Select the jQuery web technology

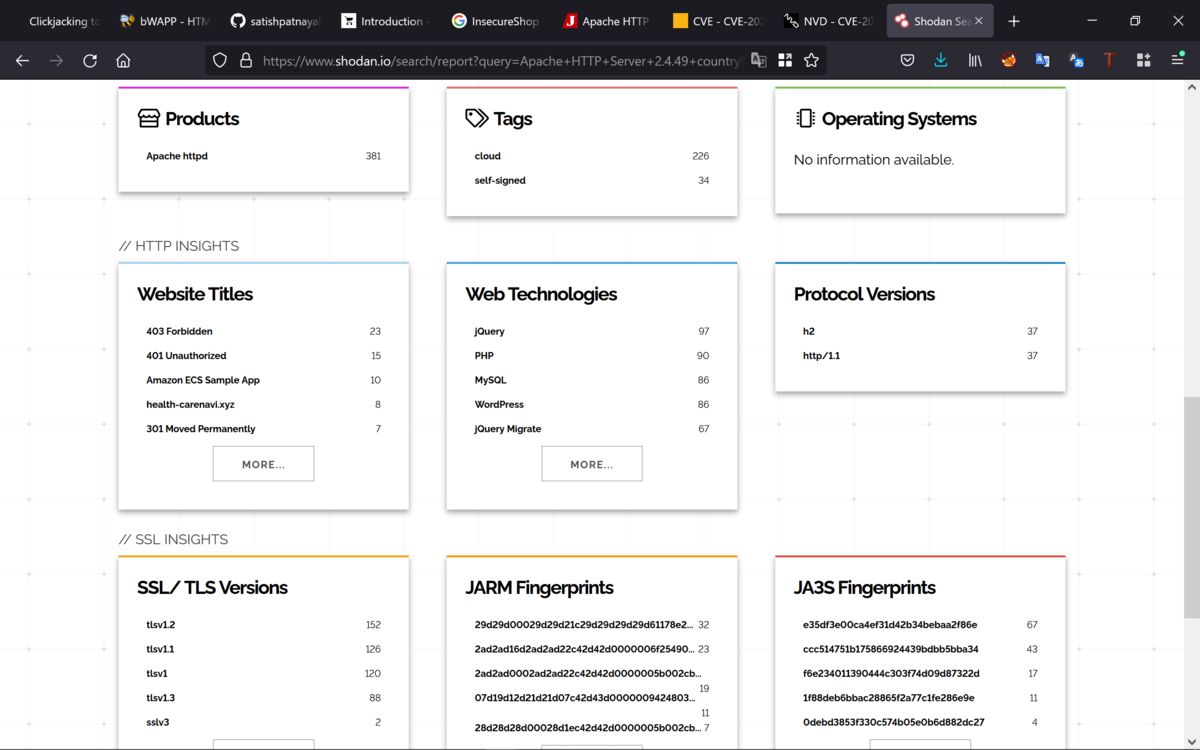tap(490, 331)
